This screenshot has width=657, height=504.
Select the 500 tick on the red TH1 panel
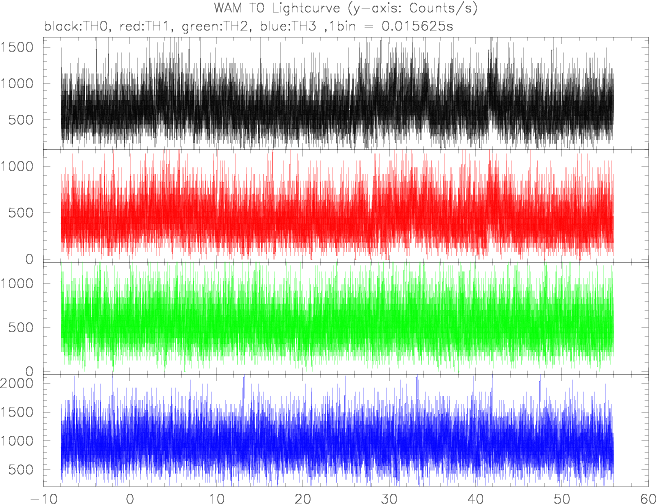(x=21, y=213)
